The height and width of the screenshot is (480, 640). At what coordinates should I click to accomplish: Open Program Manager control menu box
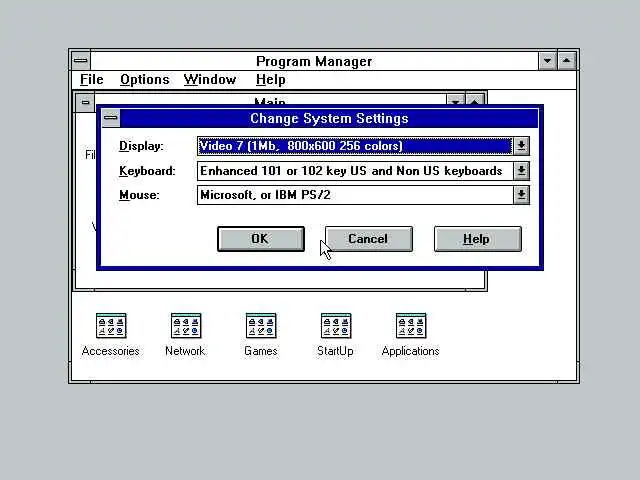(x=81, y=61)
